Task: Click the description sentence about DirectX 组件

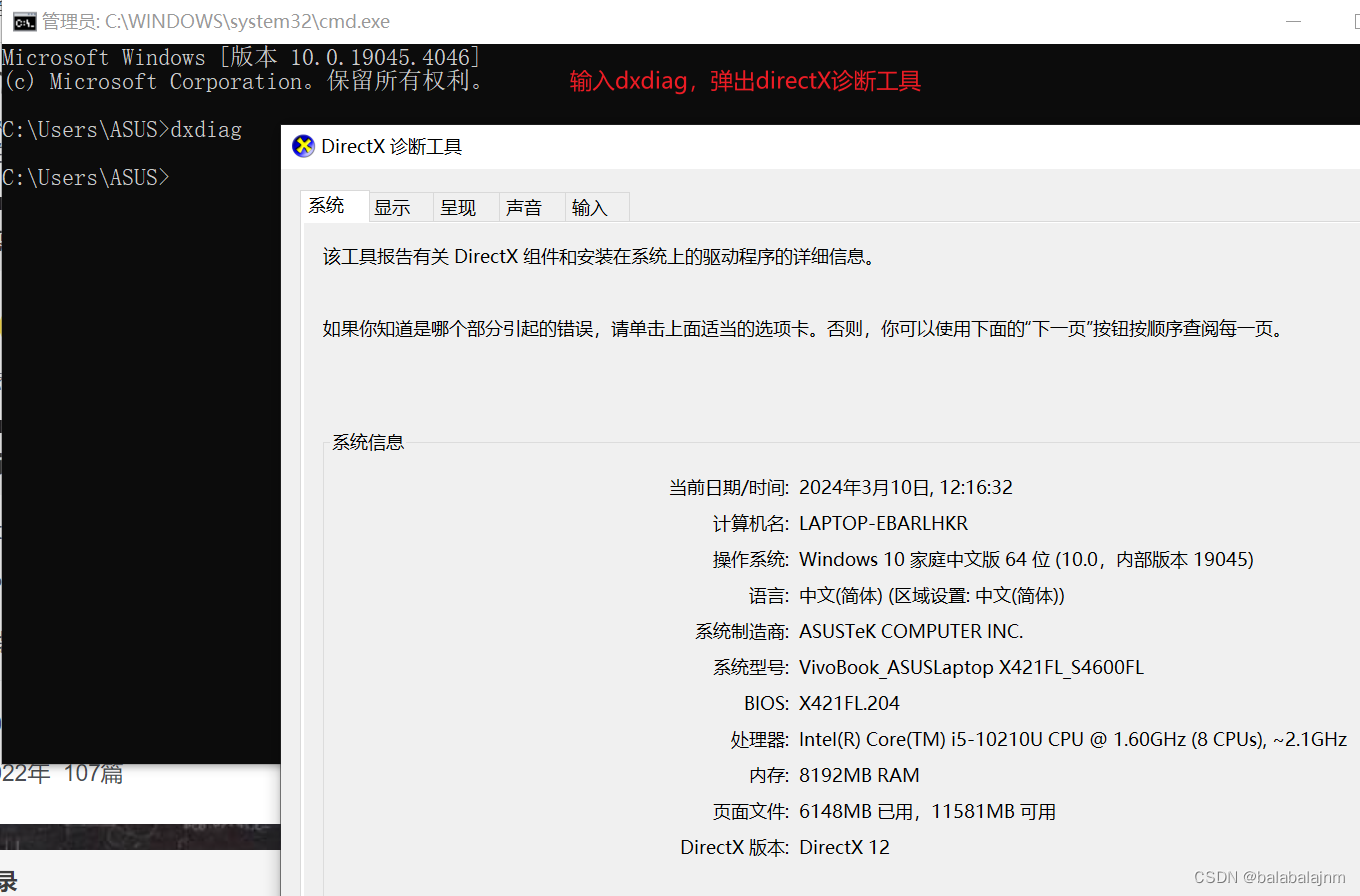Action: tap(600, 256)
